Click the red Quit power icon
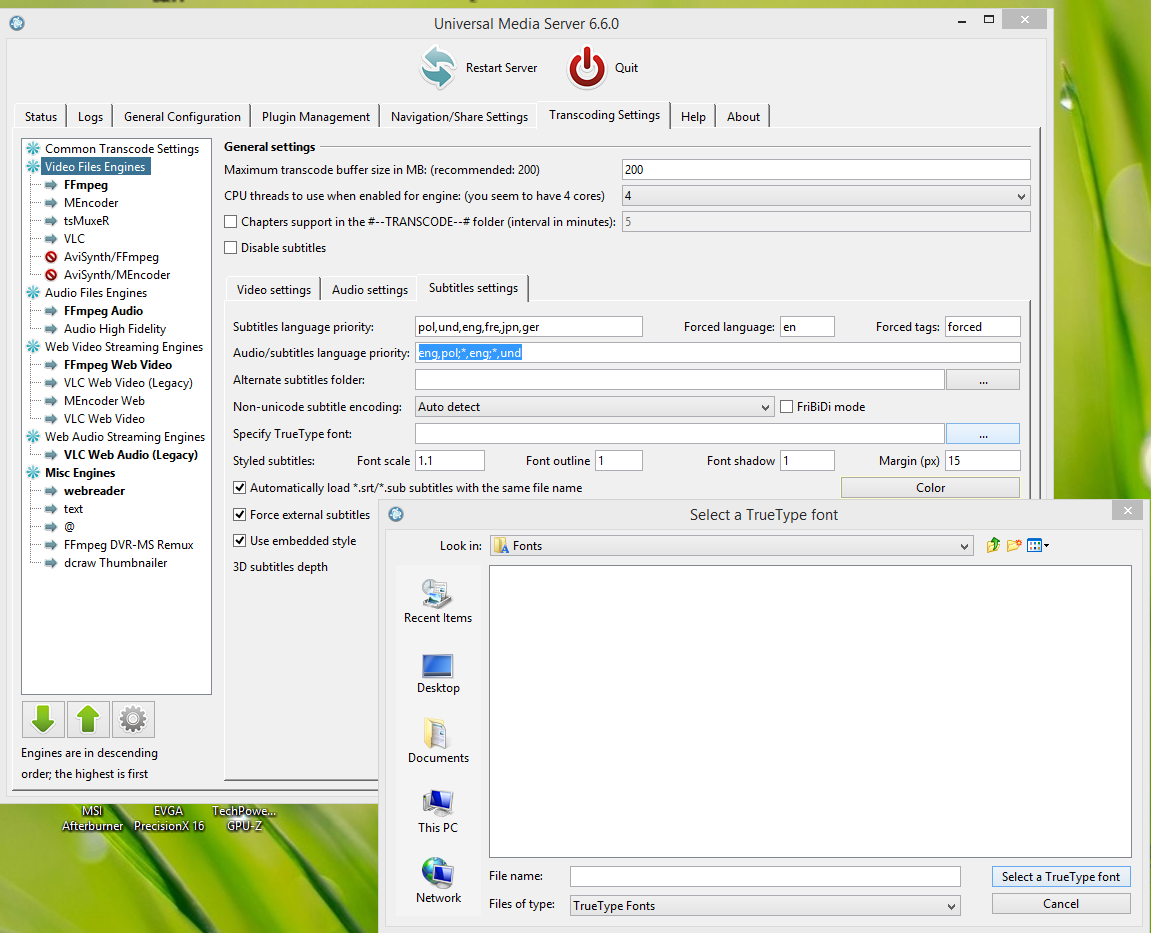 pos(587,68)
